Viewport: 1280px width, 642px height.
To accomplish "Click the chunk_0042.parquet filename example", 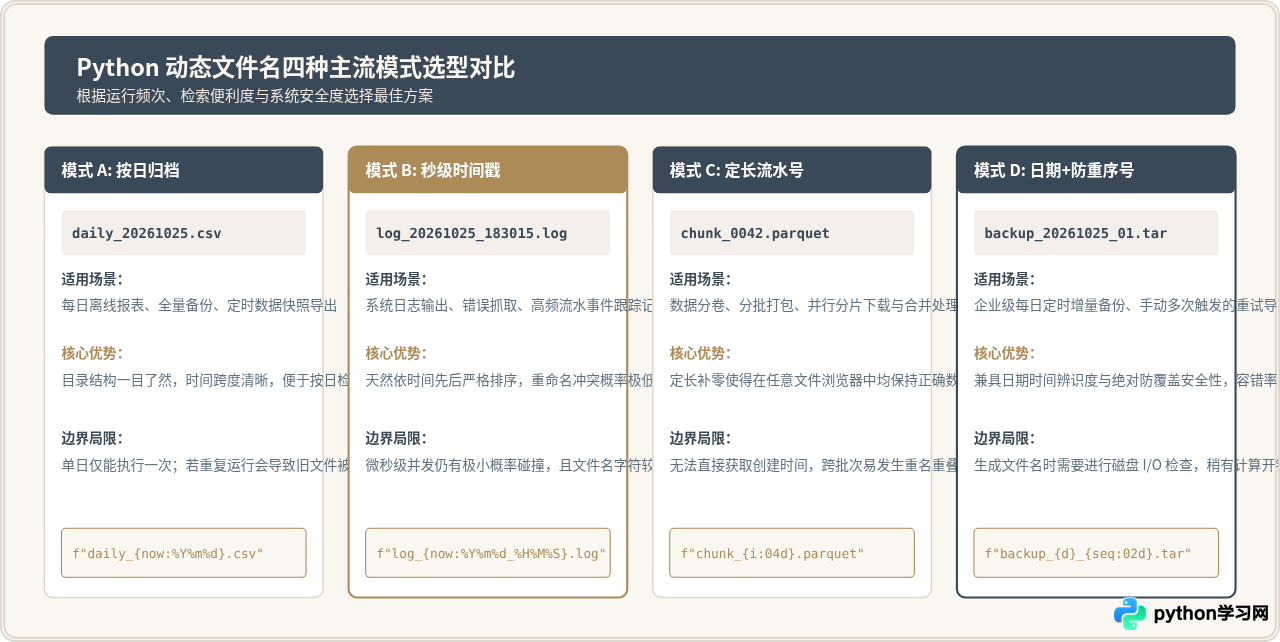I will tap(792, 233).
